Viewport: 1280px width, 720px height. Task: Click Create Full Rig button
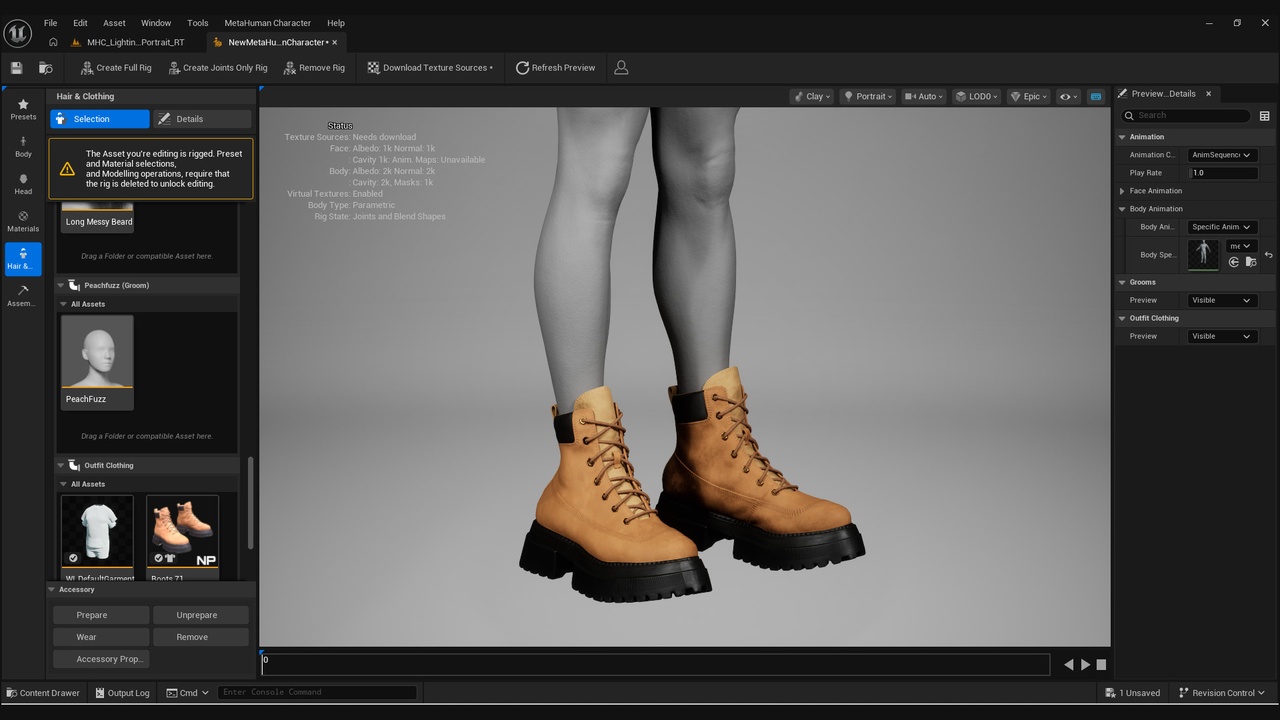[x=116, y=68]
